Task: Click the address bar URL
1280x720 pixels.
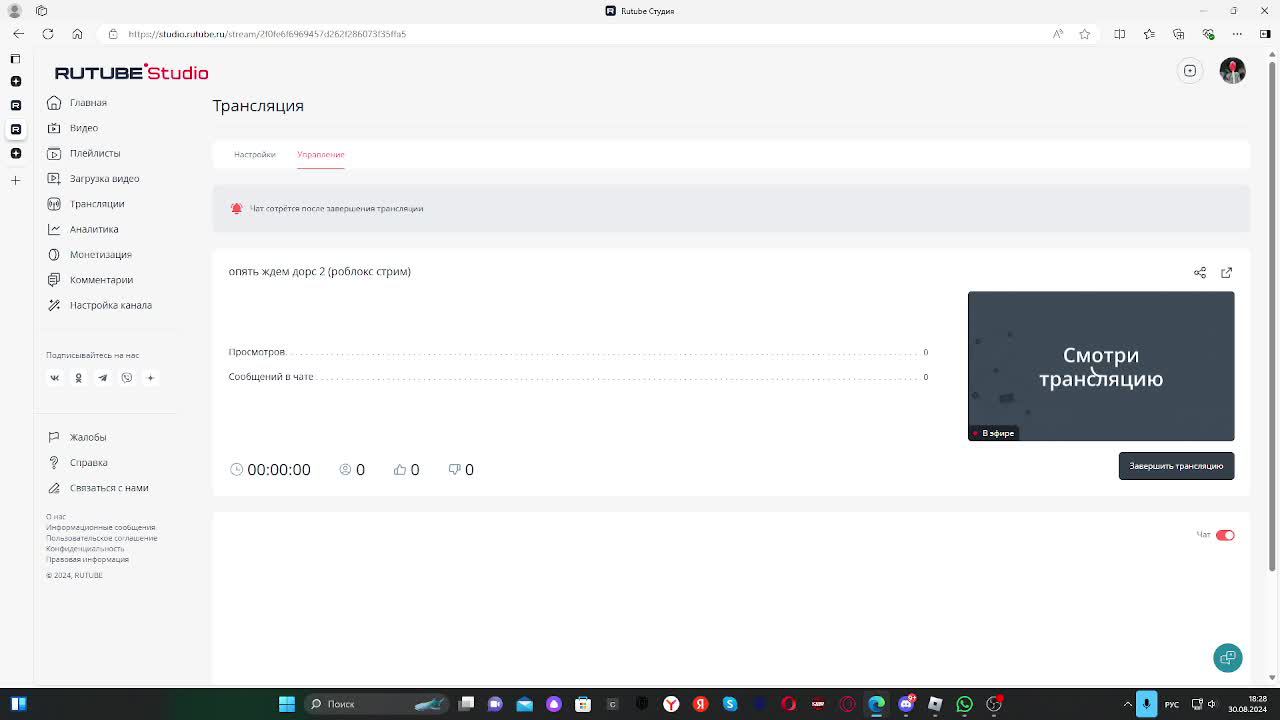Action: [267, 34]
